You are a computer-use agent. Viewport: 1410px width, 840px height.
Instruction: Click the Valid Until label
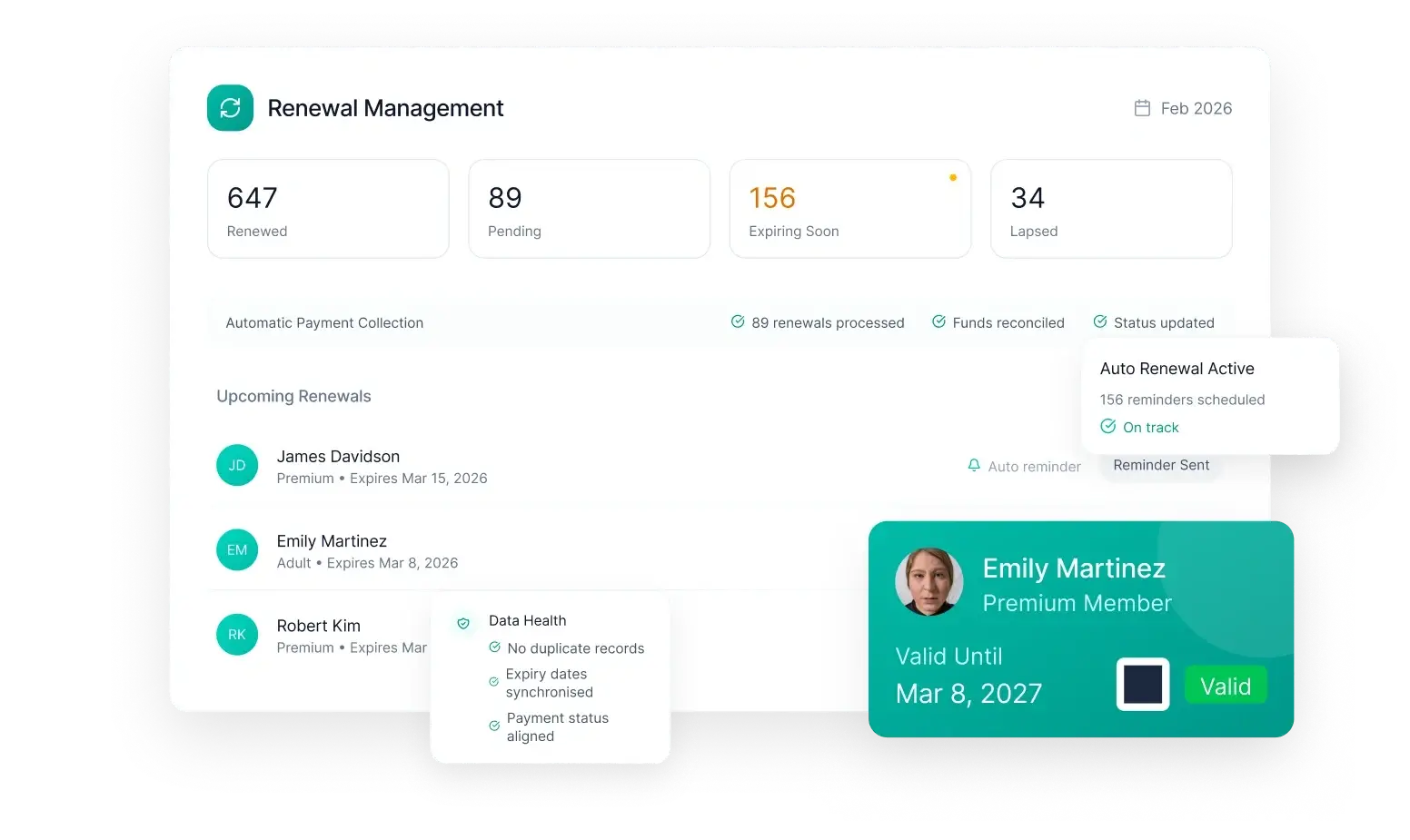[x=948, y=657]
